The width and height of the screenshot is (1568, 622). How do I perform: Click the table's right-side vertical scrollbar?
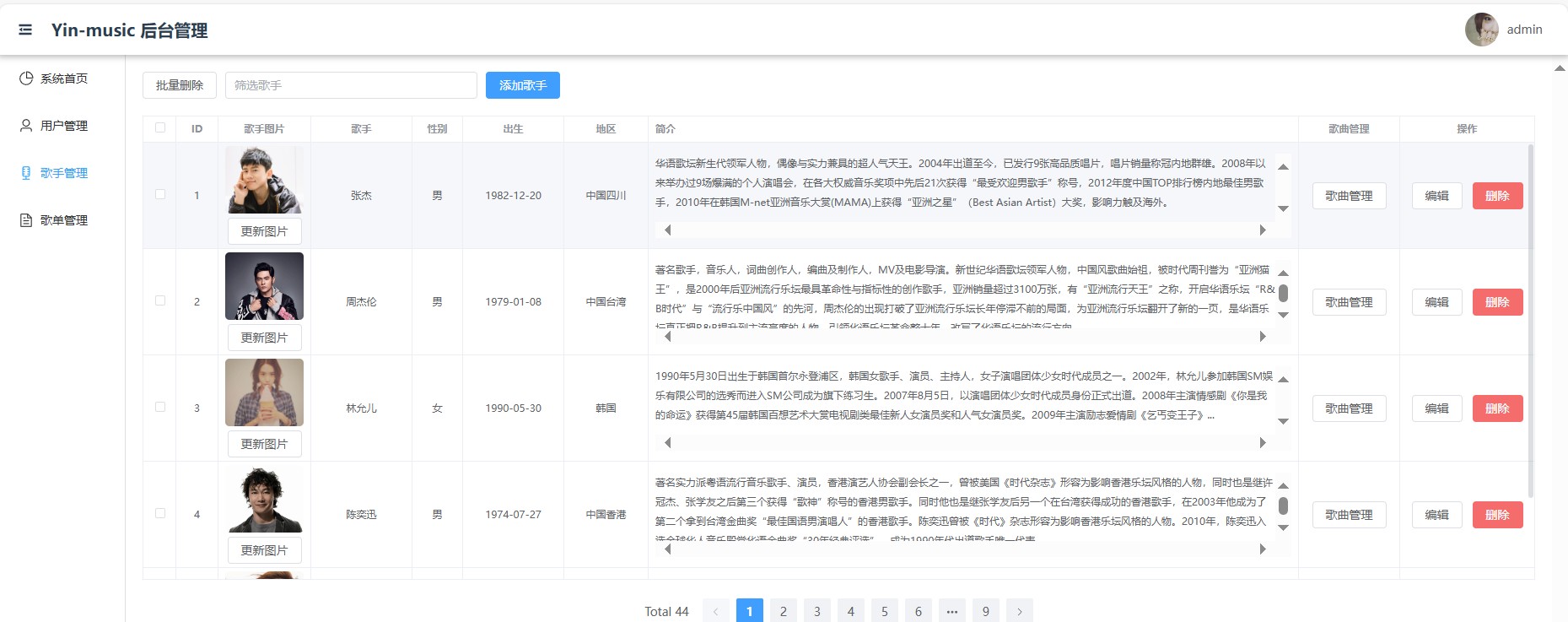click(x=1531, y=321)
